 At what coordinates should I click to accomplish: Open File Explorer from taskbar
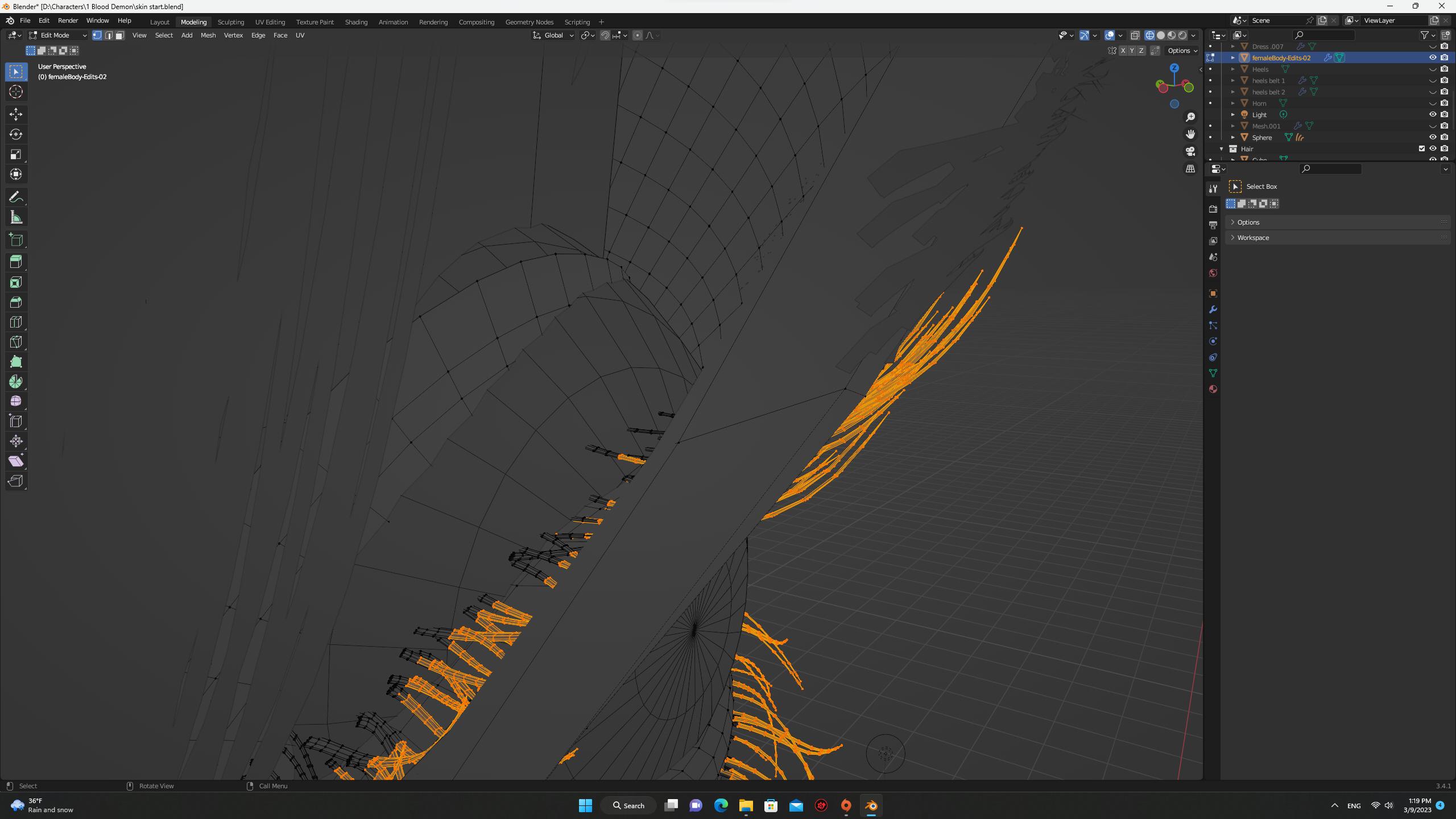click(746, 805)
